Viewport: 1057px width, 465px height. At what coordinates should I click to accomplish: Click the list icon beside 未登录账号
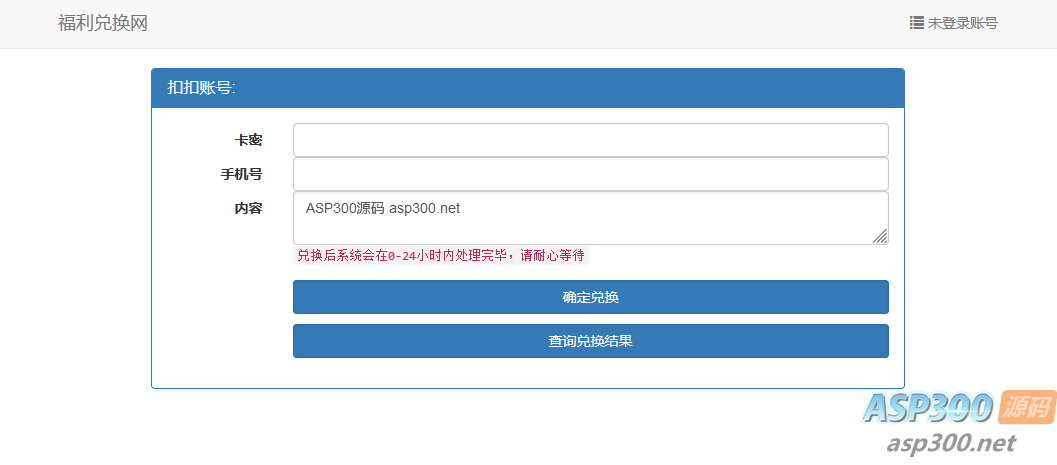pos(916,23)
